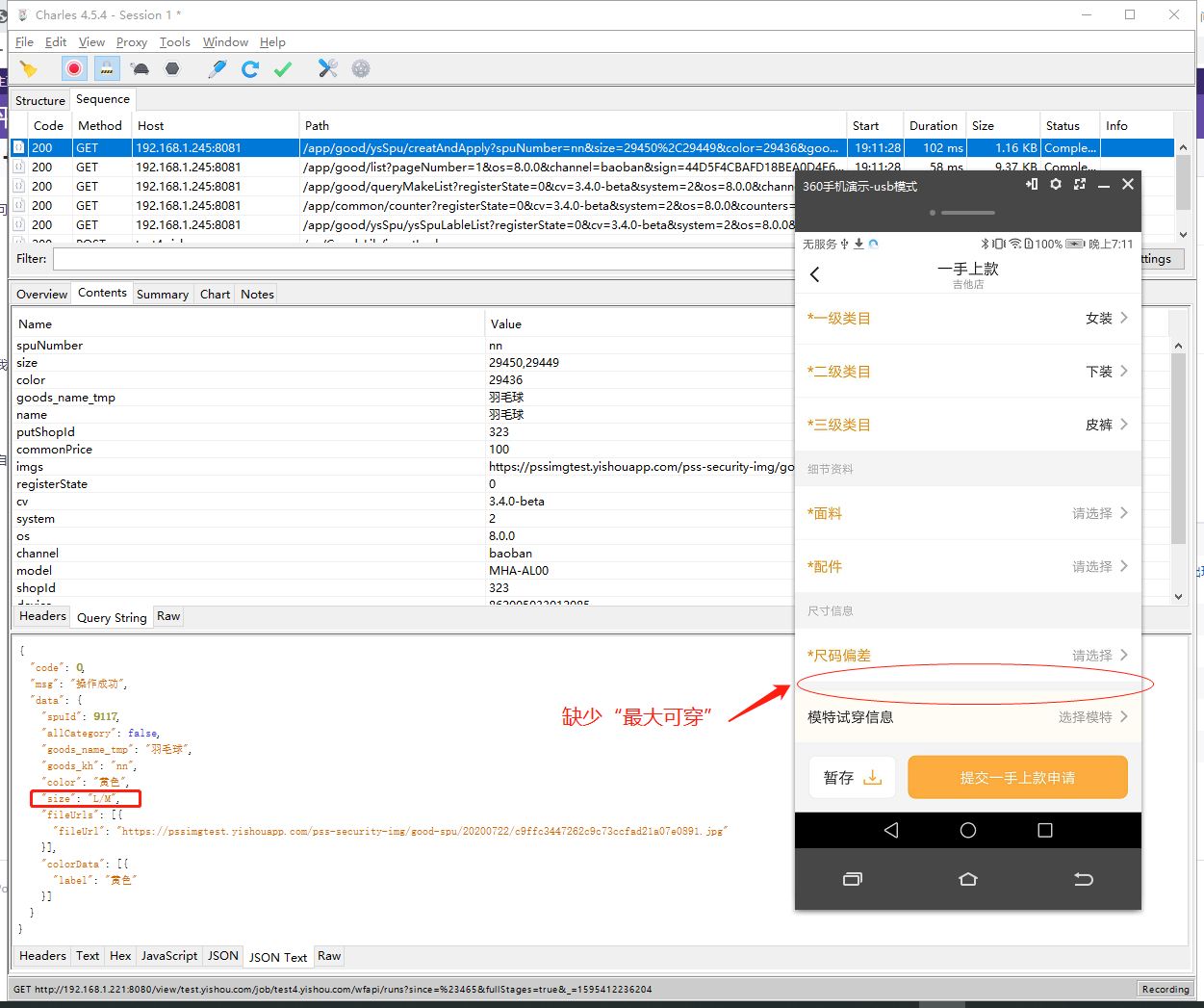Toggle throttling turtle icon

pyautogui.click(x=141, y=68)
